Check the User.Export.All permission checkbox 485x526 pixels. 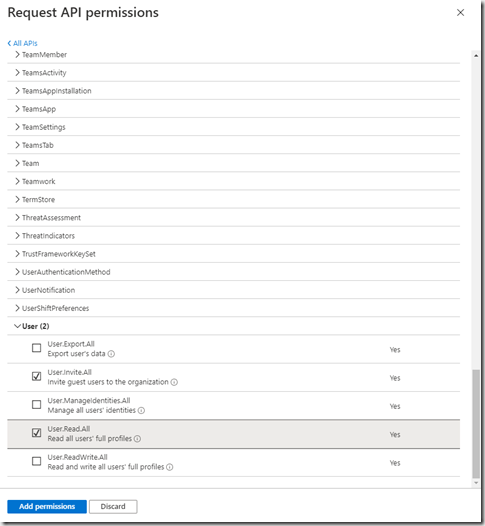37,348
